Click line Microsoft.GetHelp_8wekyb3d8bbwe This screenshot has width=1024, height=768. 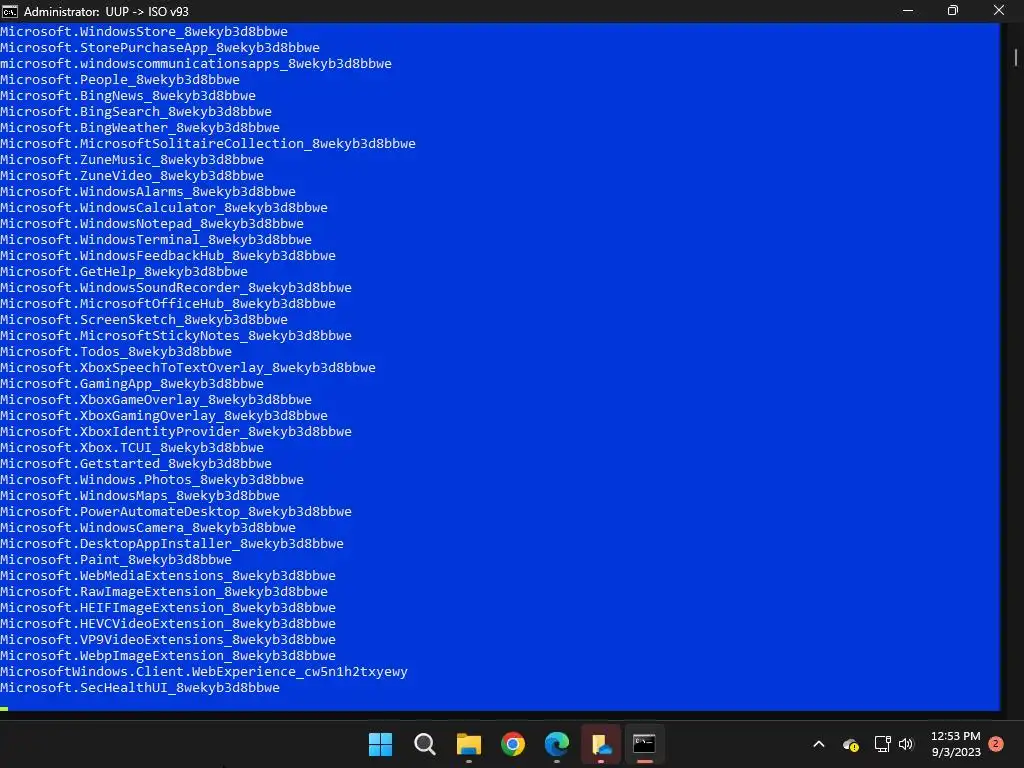124,272
